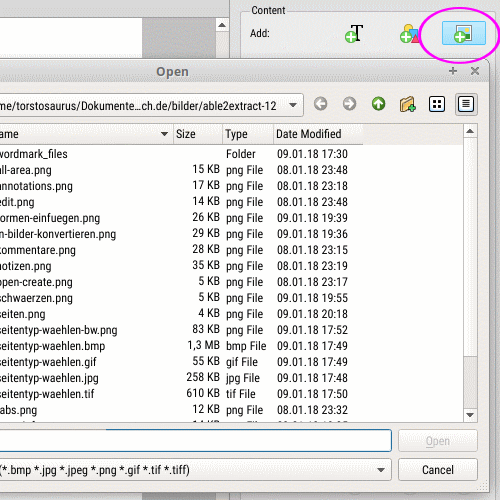Click the date 09.01.18 17:30
Image resolution: width=500 pixels, height=500 pixels.
click(x=312, y=154)
